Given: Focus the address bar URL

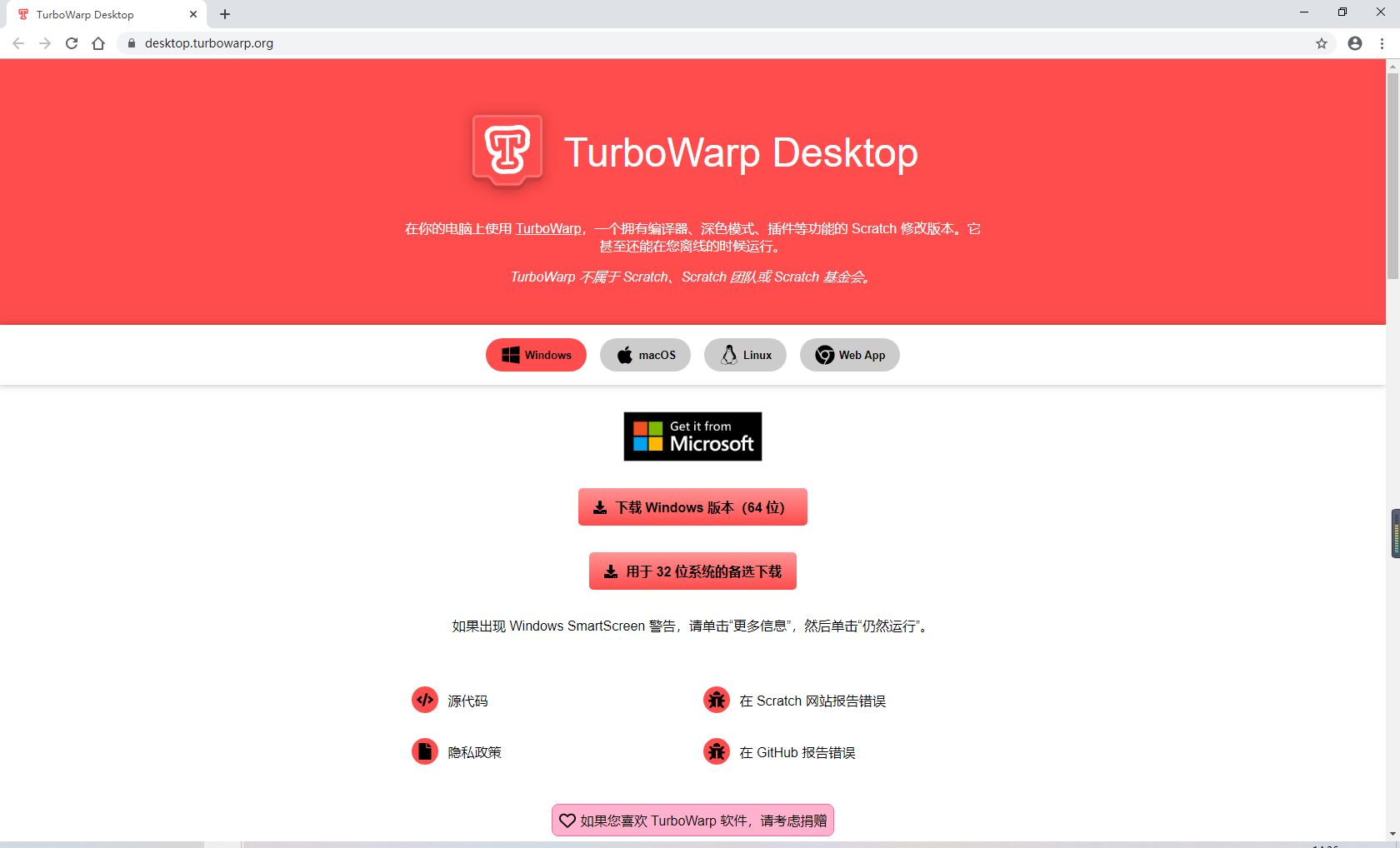Looking at the screenshot, I should coord(209,43).
